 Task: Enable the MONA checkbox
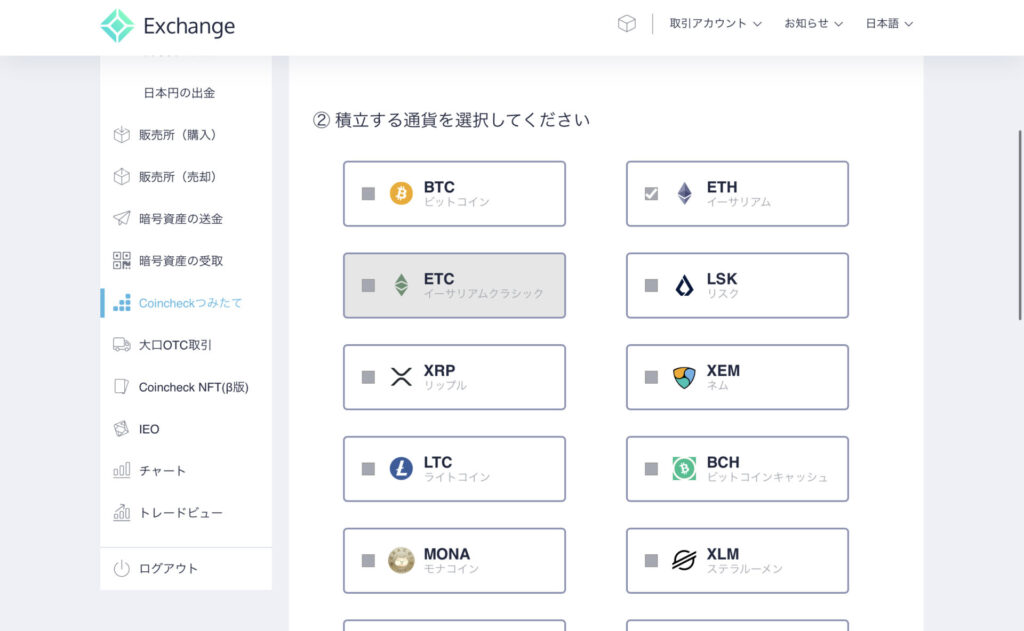click(x=368, y=560)
